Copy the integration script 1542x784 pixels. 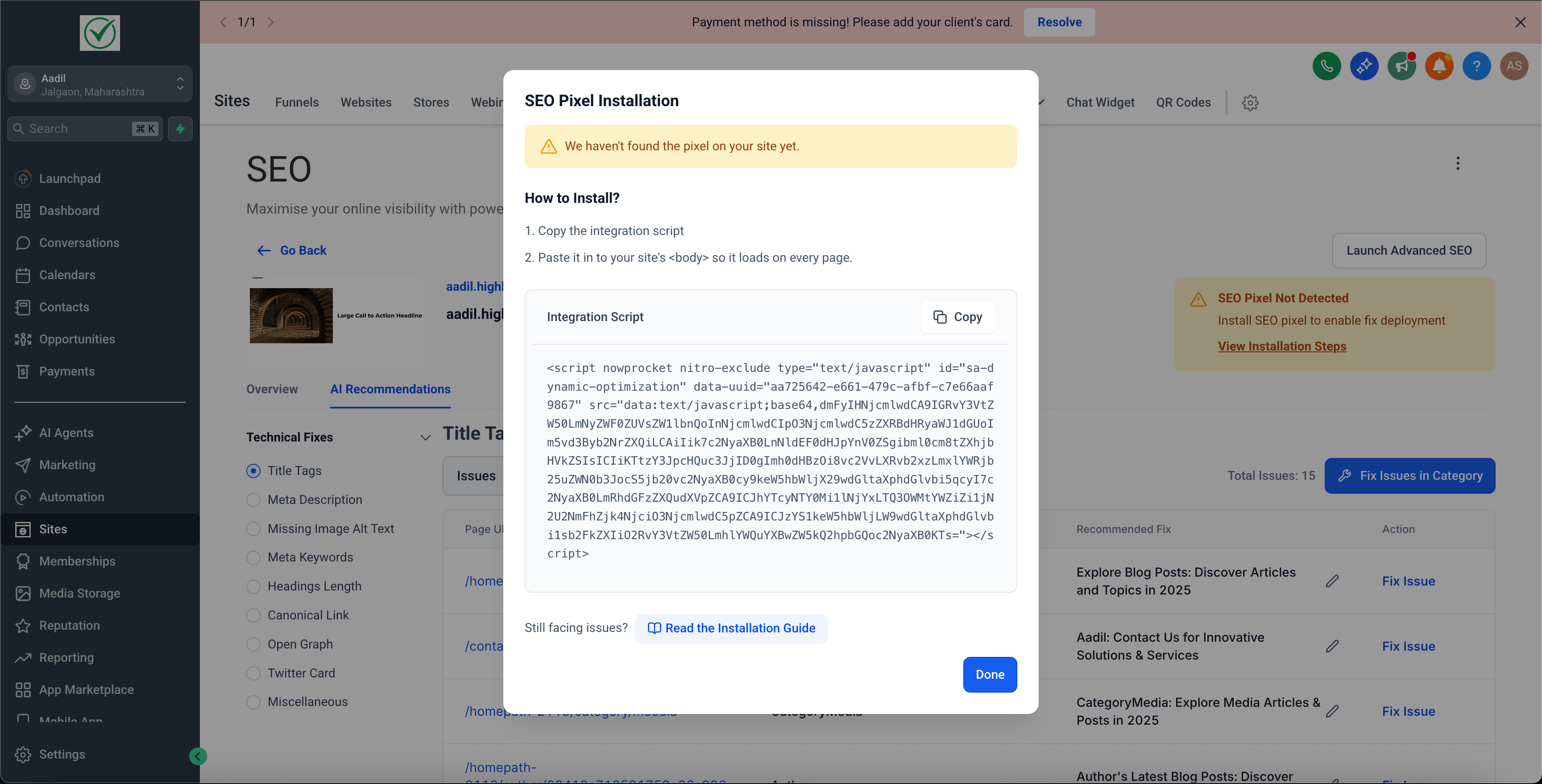click(957, 317)
